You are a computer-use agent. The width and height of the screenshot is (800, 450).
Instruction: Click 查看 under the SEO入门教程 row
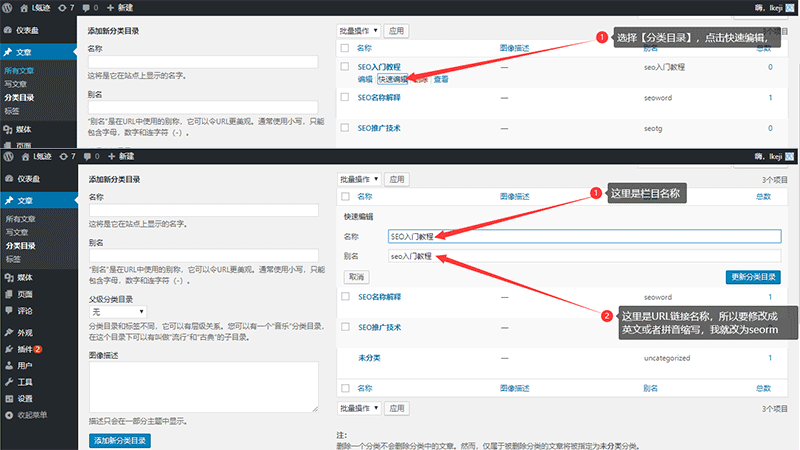(x=441, y=79)
